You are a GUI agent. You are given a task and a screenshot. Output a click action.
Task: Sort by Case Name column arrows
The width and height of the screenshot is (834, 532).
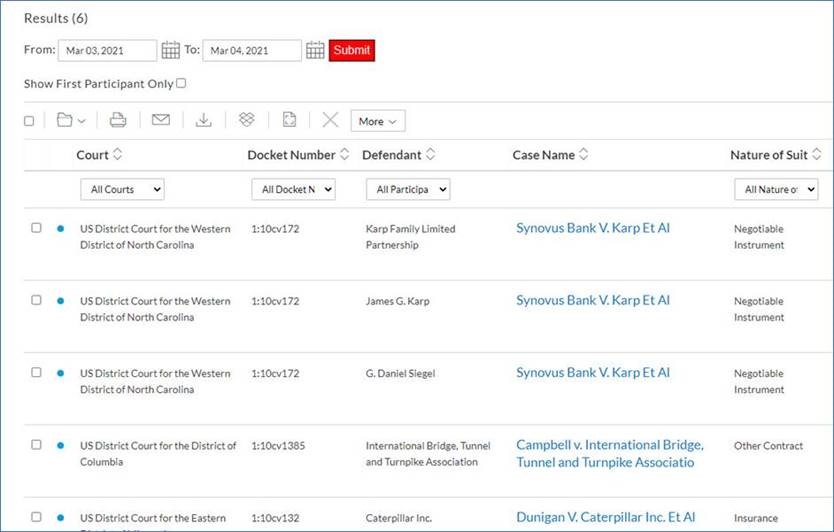coord(583,155)
